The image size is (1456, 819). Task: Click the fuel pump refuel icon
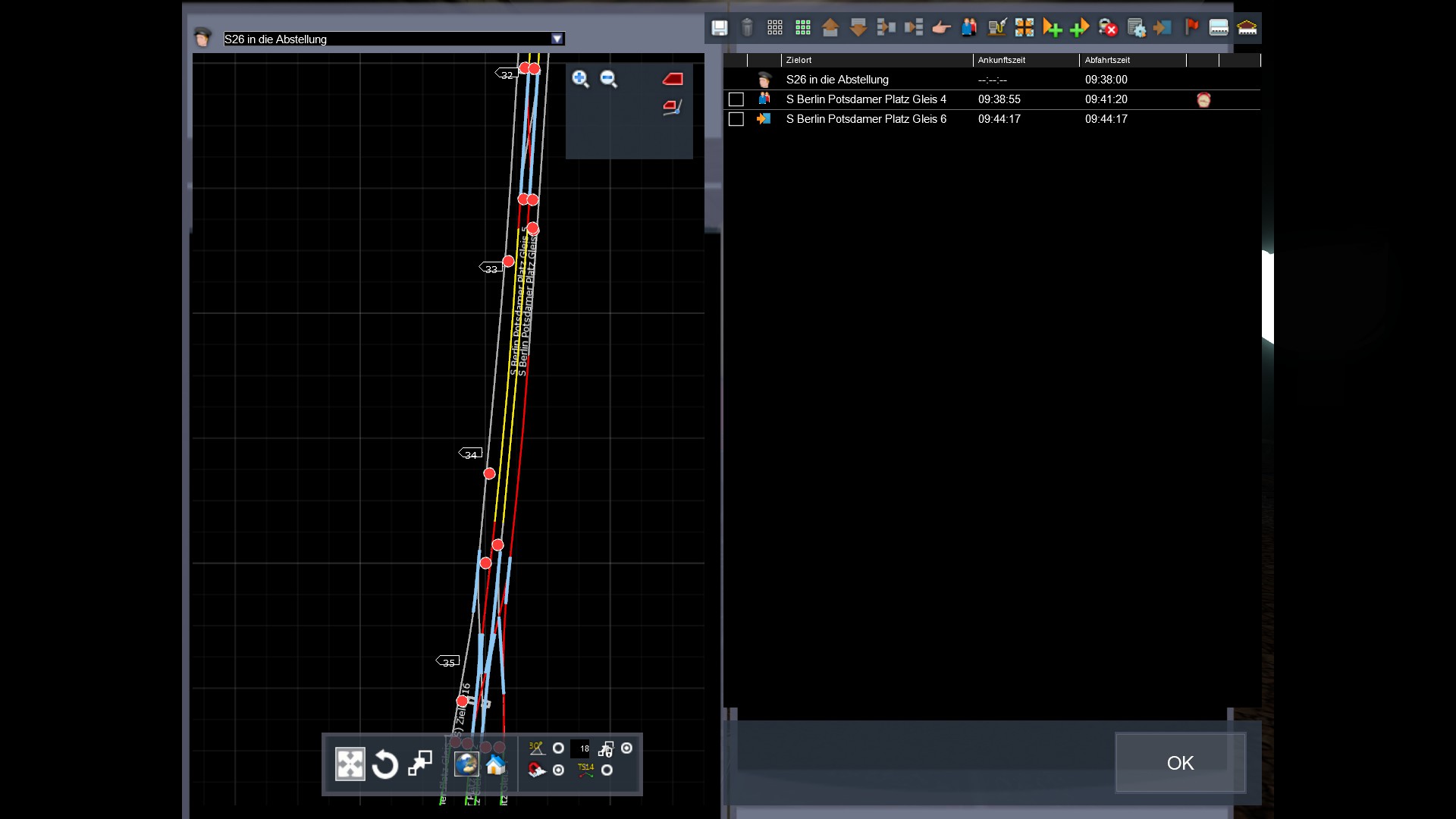996,28
